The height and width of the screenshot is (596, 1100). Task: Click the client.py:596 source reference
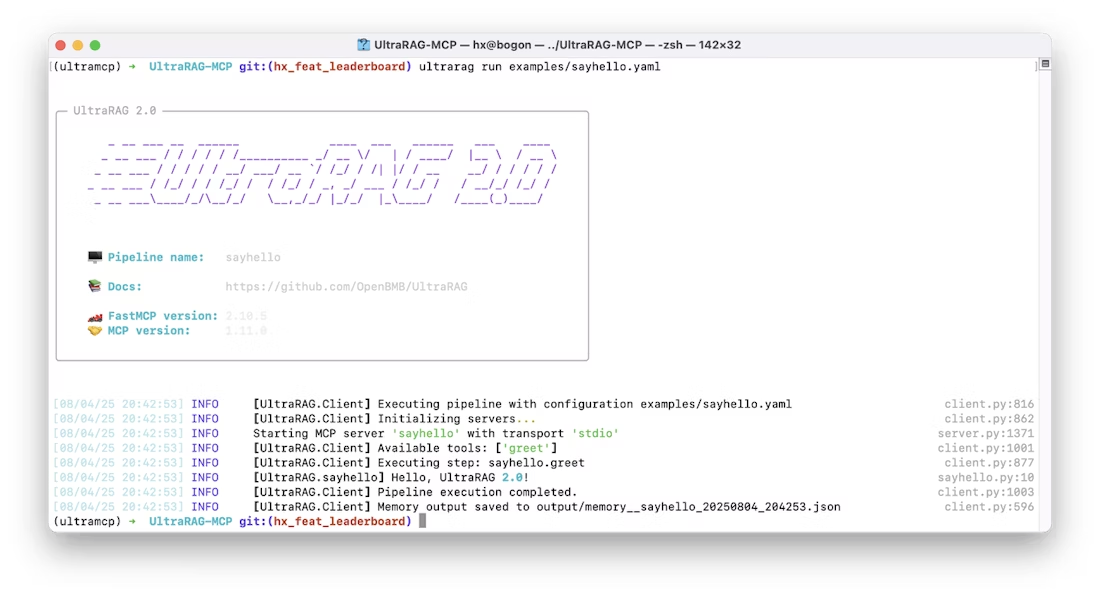tap(988, 507)
